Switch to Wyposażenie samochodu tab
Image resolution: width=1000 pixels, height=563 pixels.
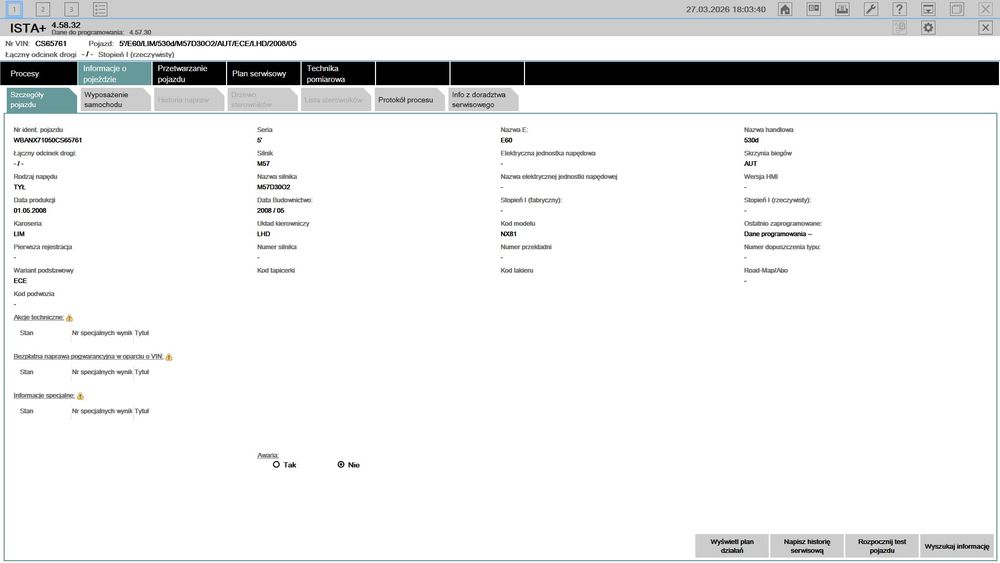(x=115, y=99)
